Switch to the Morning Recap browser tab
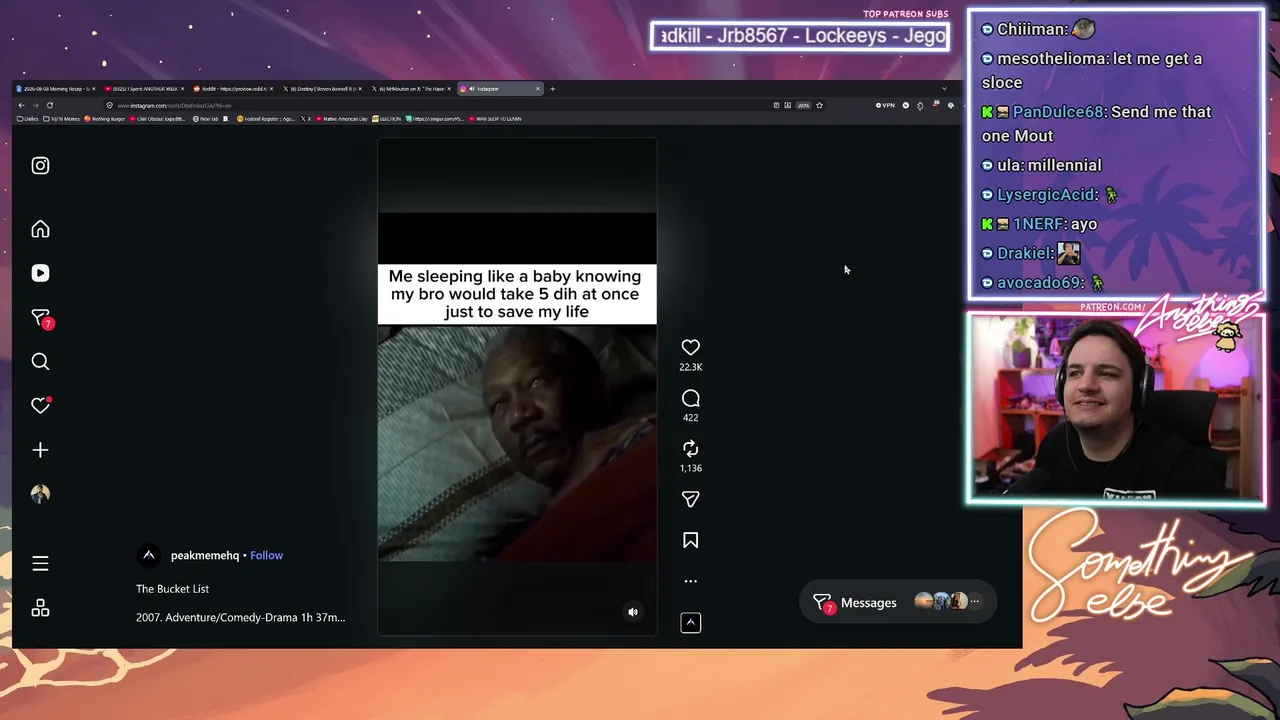This screenshot has height=720, width=1280. pos(55,89)
